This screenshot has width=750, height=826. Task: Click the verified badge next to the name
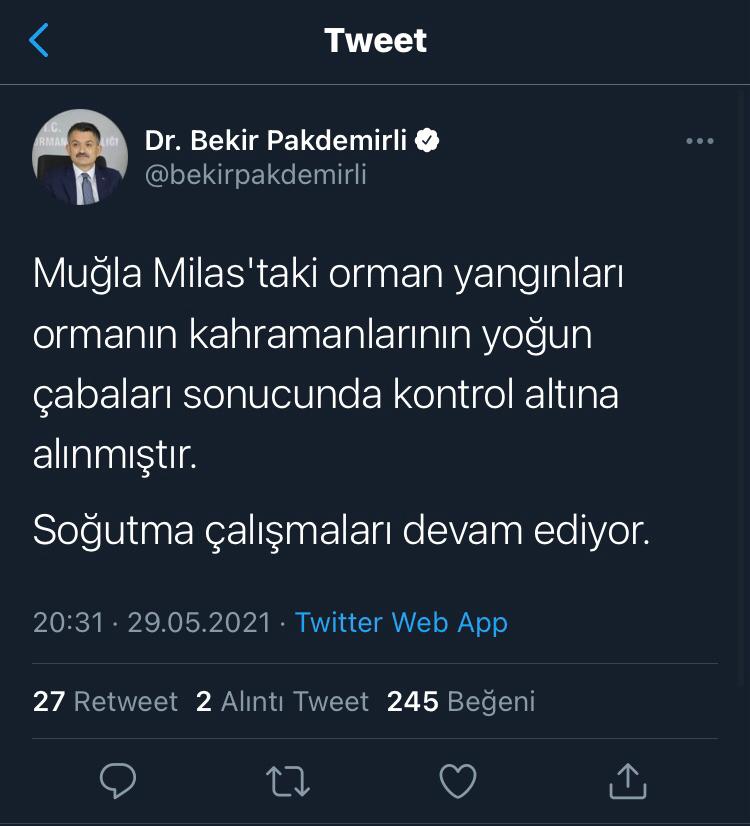point(428,139)
